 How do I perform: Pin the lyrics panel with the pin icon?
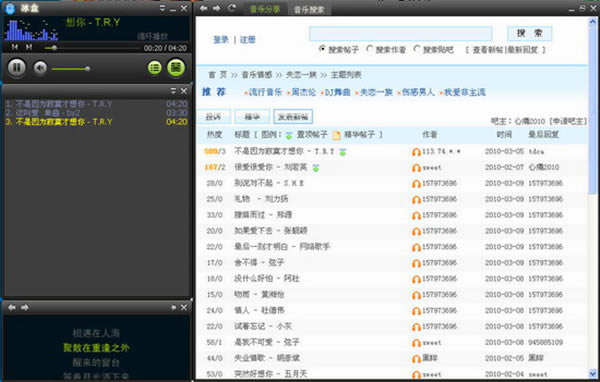pyautogui.click(x=173, y=307)
